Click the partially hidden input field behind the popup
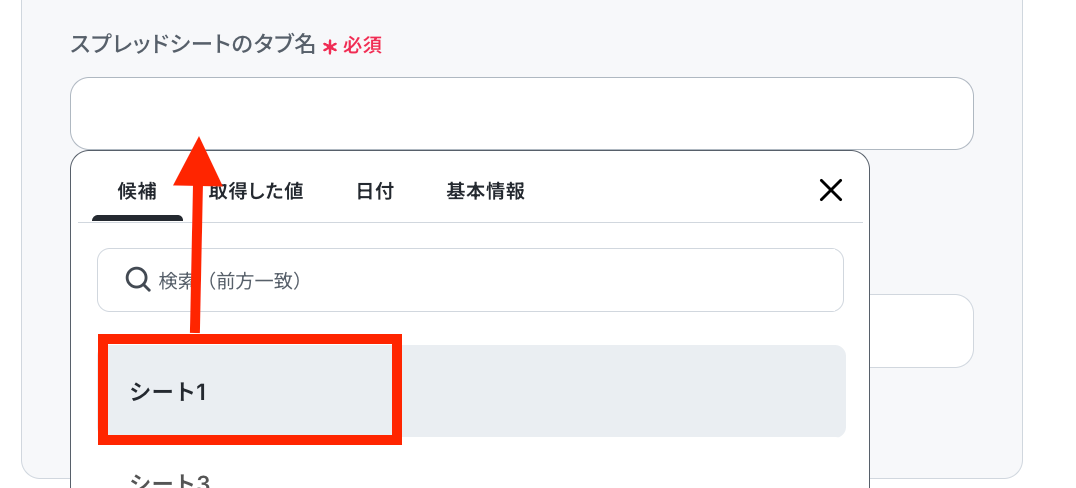This screenshot has width=1076, height=488. 921,331
